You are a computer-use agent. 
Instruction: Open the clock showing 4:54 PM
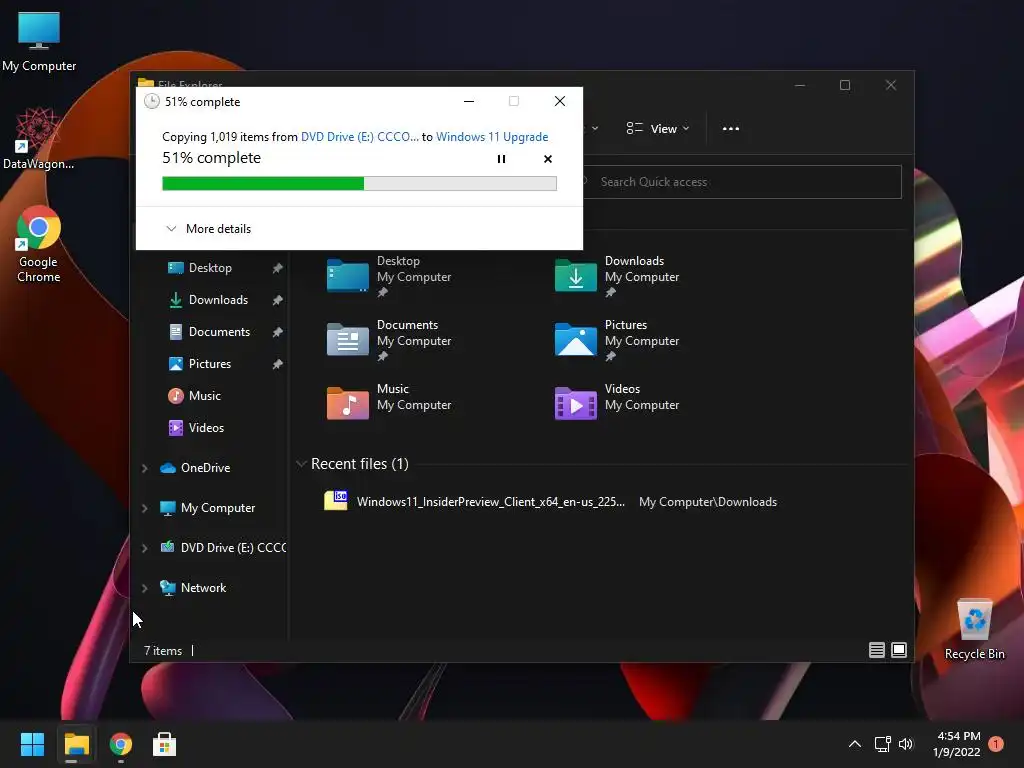click(957, 744)
